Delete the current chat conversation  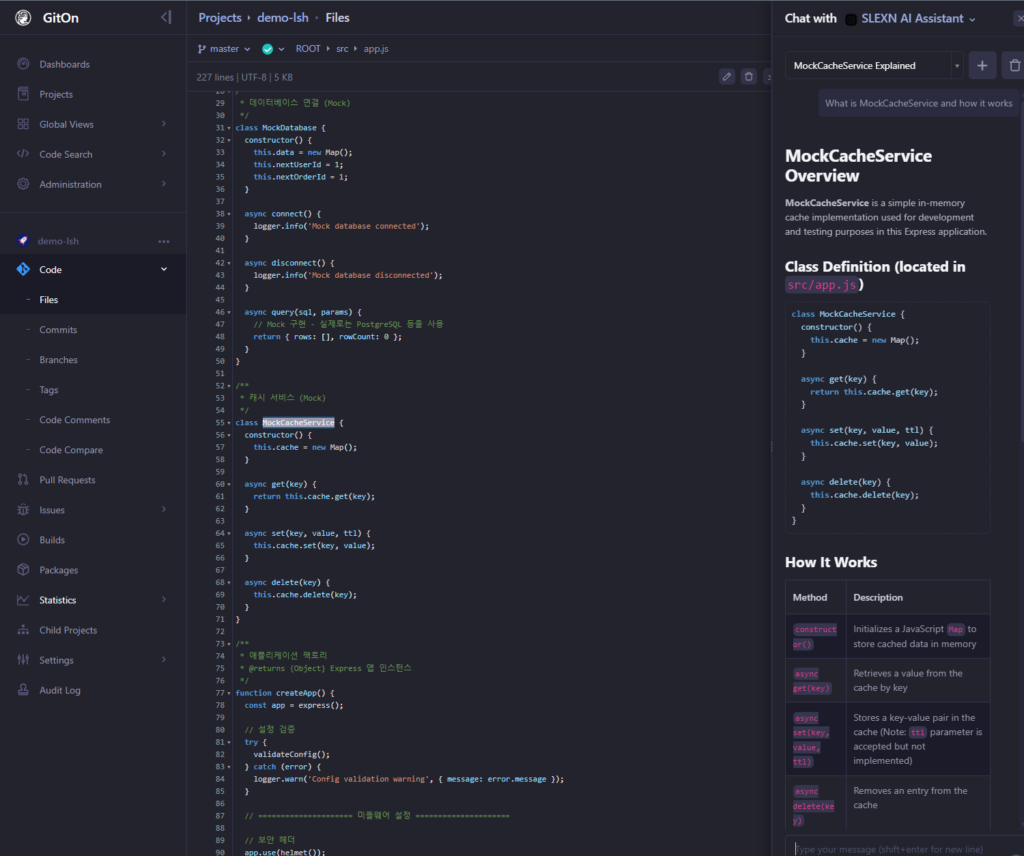click(1012, 65)
